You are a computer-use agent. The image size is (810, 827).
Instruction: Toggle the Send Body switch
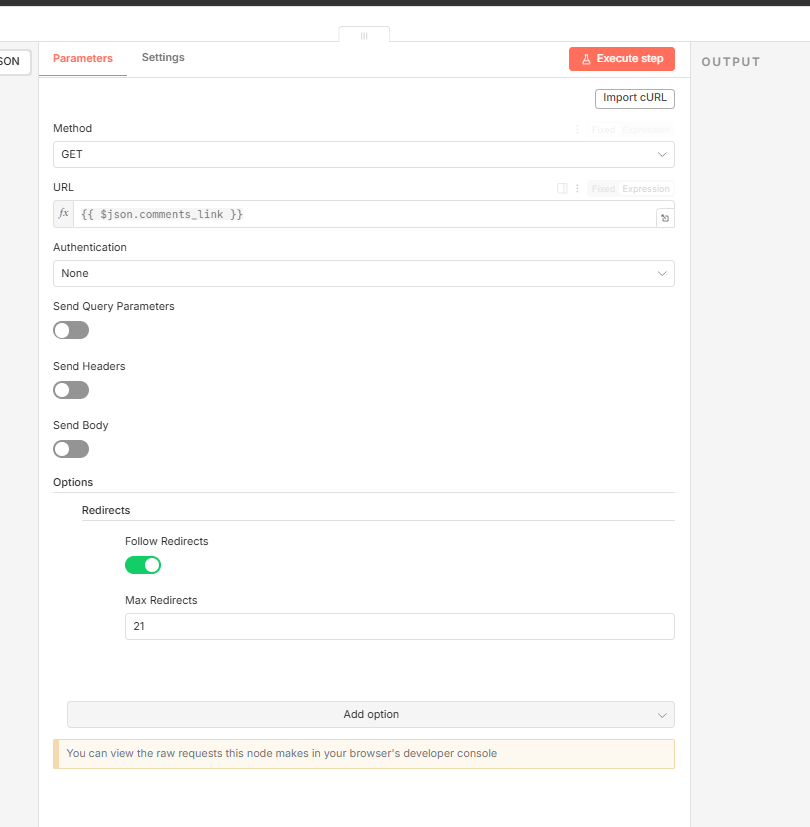click(x=71, y=449)
